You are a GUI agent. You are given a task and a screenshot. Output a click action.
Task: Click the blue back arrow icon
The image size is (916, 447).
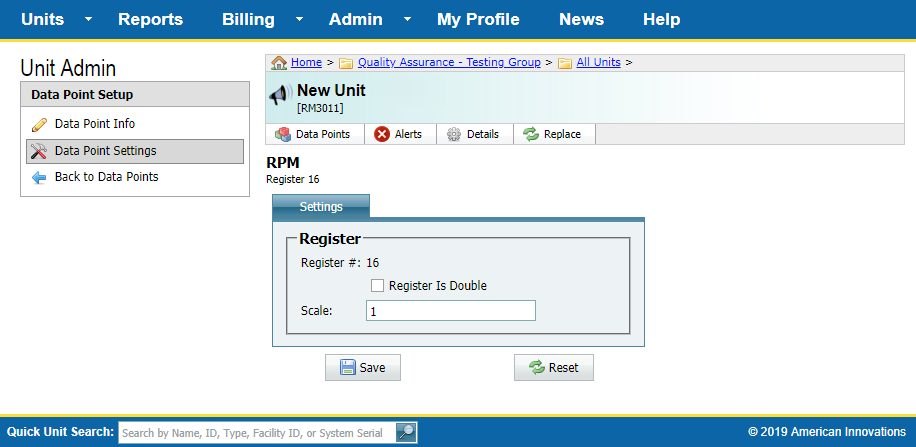click(x=39, y=178)
